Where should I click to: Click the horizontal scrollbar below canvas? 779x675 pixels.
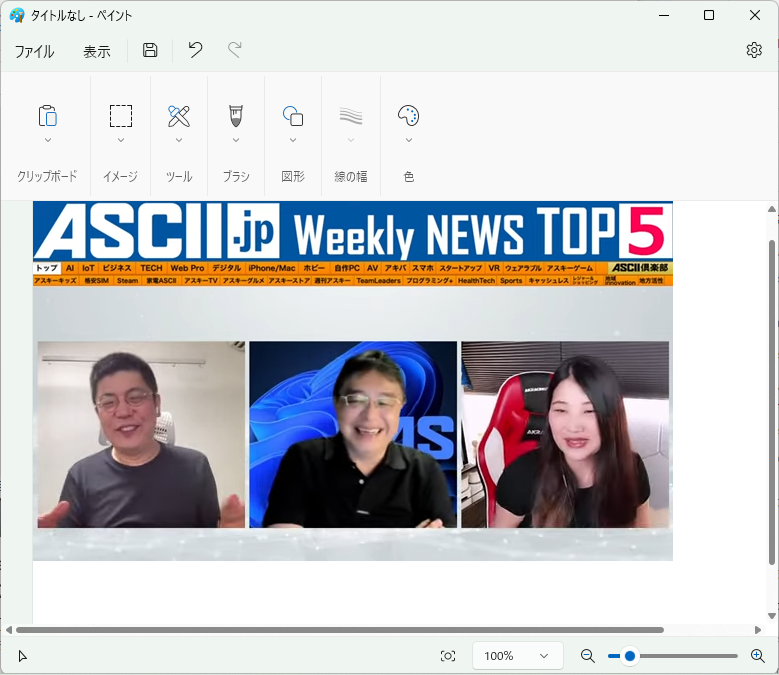point(340,630)
